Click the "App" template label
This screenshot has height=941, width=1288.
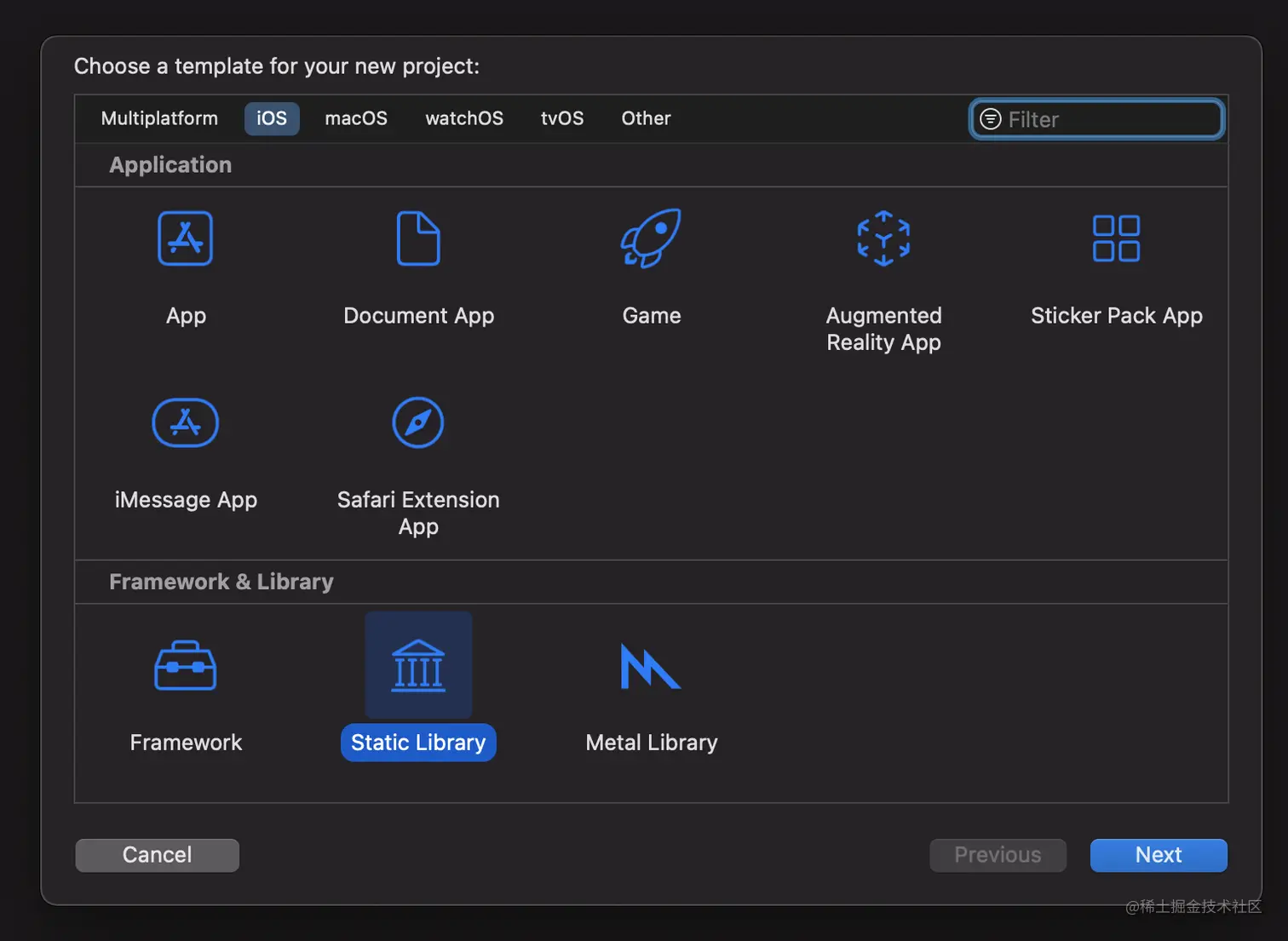[186, 316]
